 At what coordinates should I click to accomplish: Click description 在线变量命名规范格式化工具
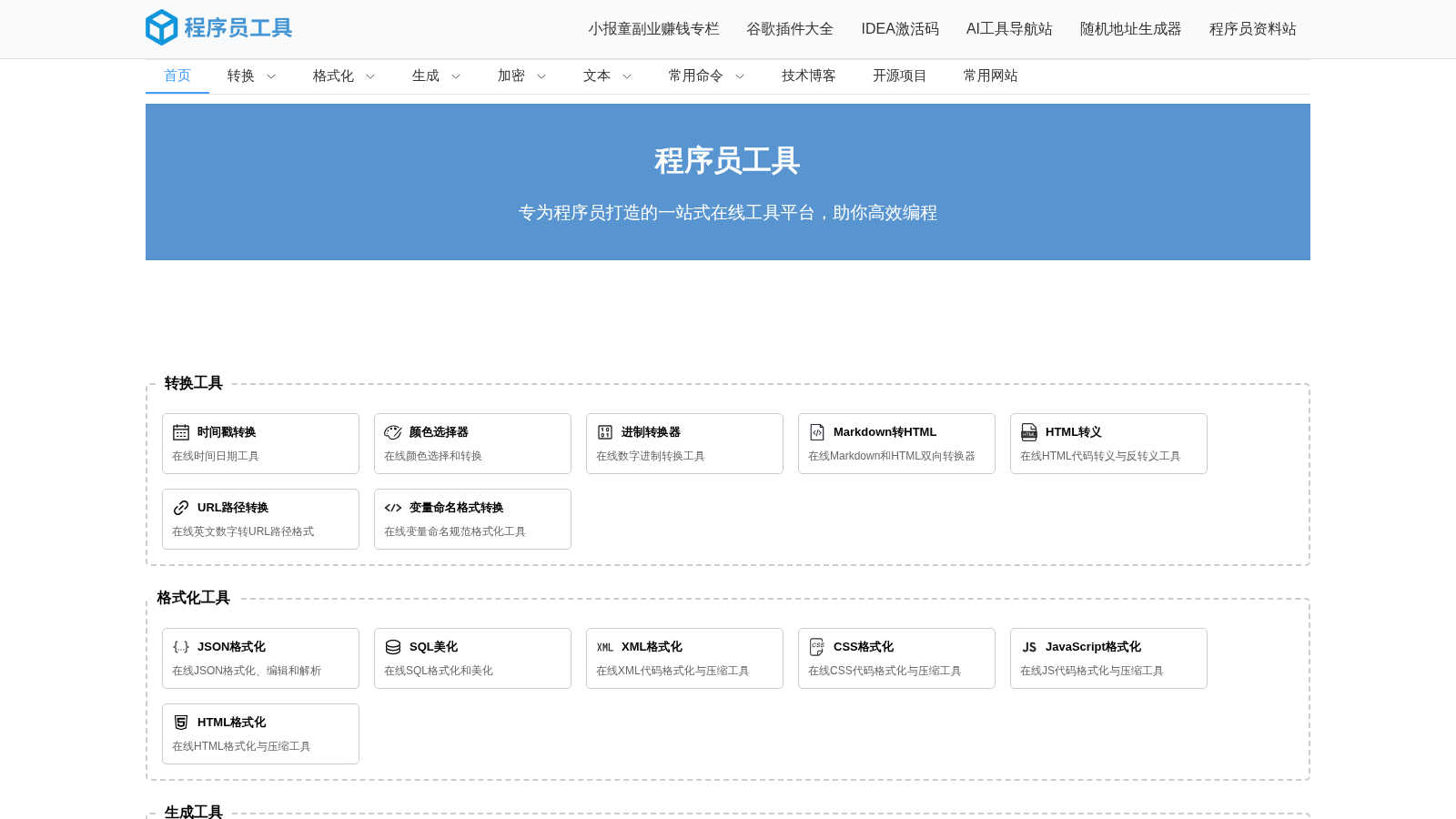(x=455, y=531)
